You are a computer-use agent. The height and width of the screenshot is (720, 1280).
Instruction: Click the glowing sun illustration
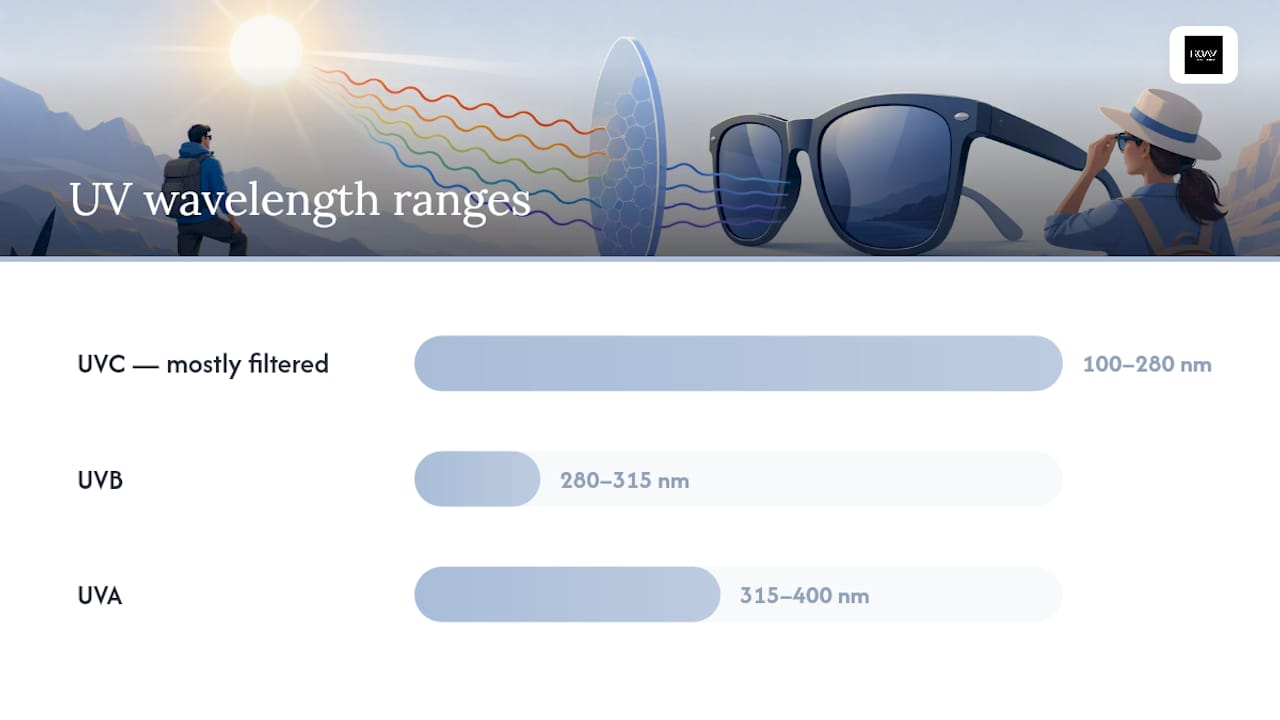coord(265,50)
